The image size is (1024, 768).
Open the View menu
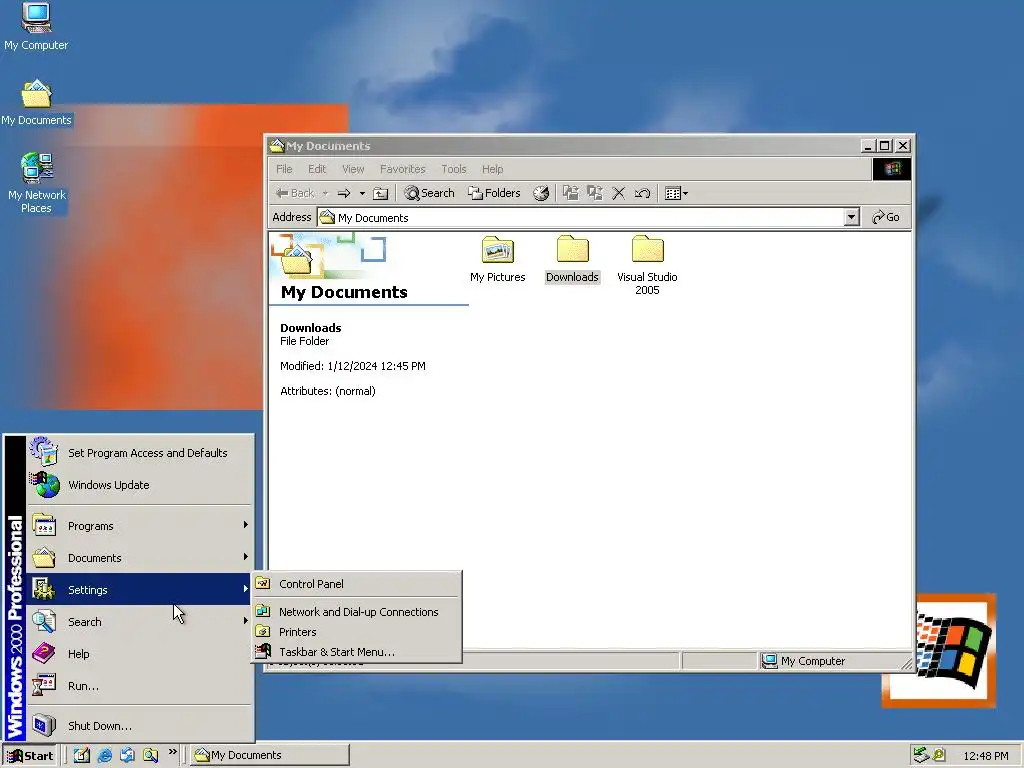coord(353,169)
